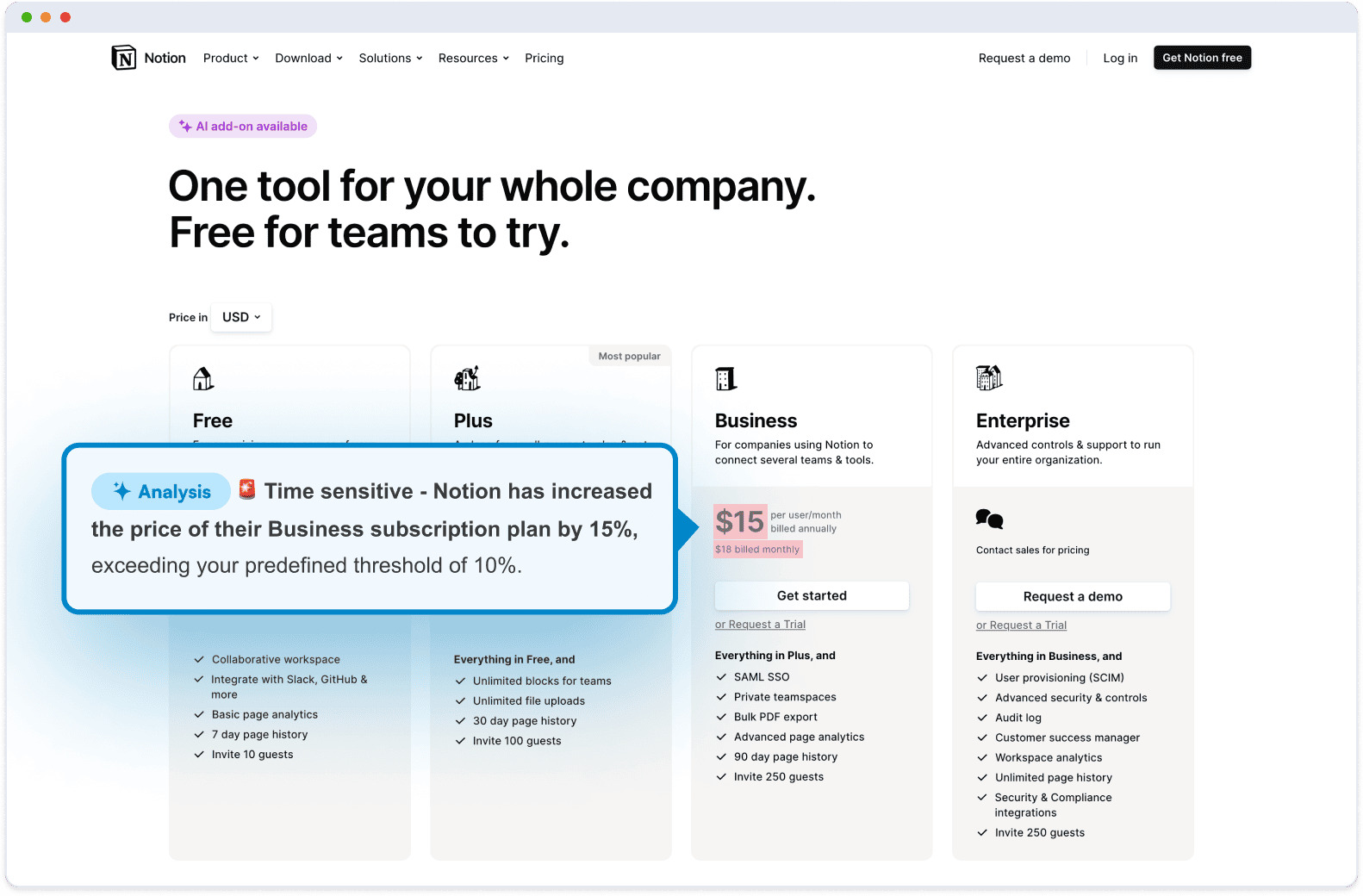Click Request a demo in header

(x=1024, y=58)
